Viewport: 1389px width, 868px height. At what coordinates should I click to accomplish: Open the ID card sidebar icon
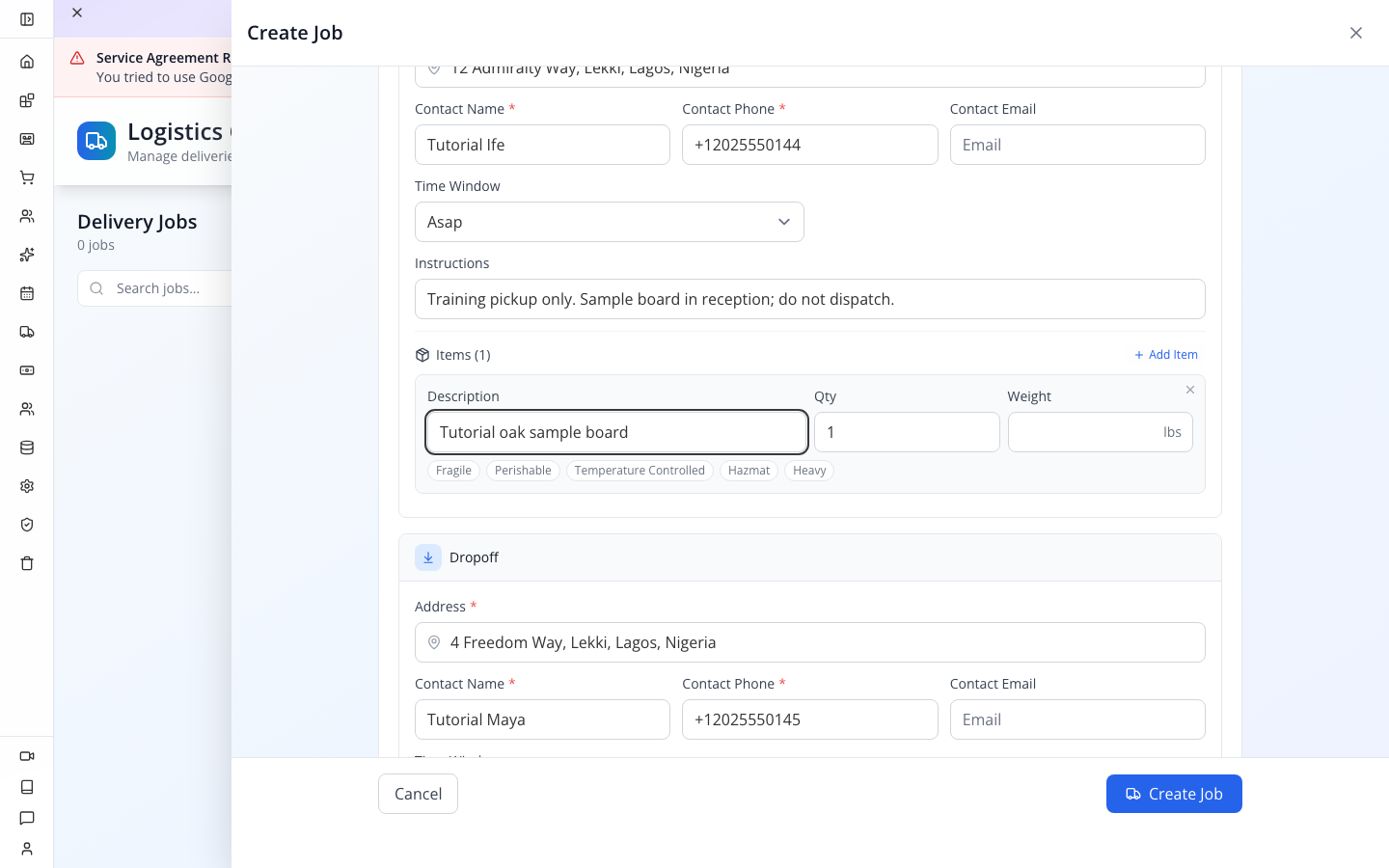click(27, 139)
